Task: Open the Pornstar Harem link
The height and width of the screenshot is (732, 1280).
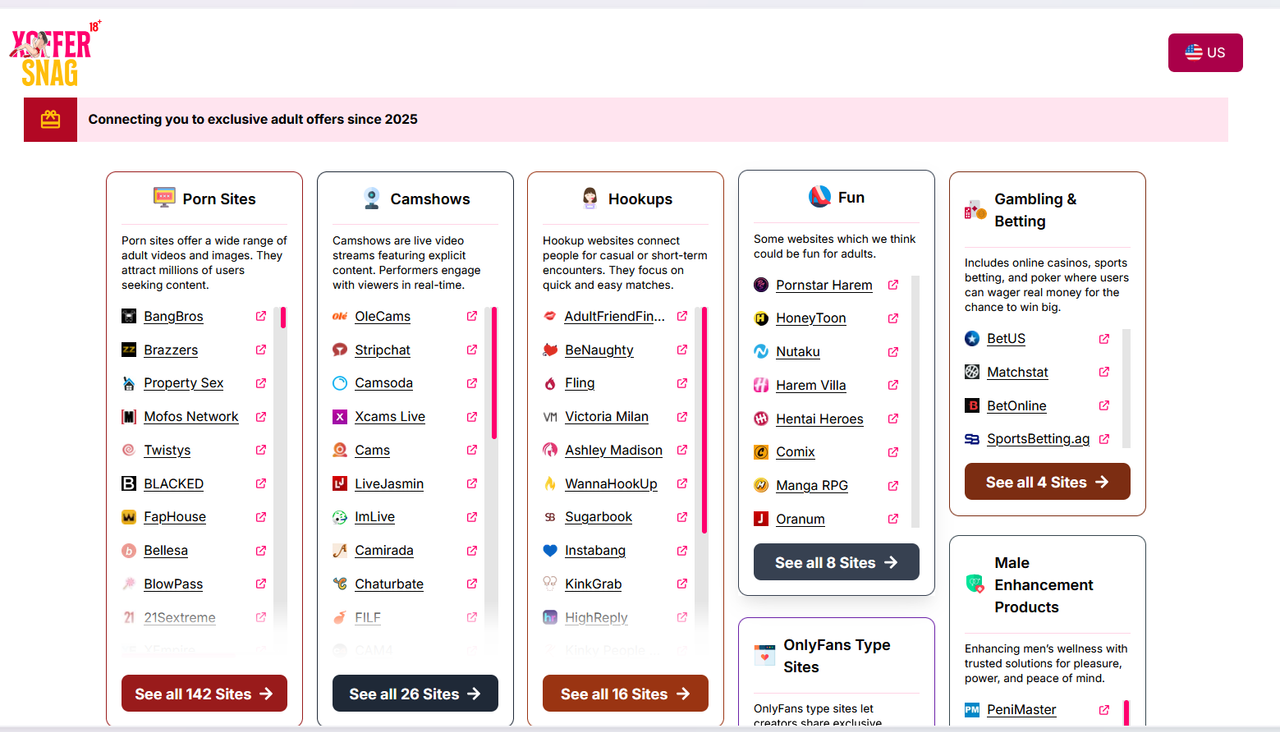Action: click(x=824, y=285)
